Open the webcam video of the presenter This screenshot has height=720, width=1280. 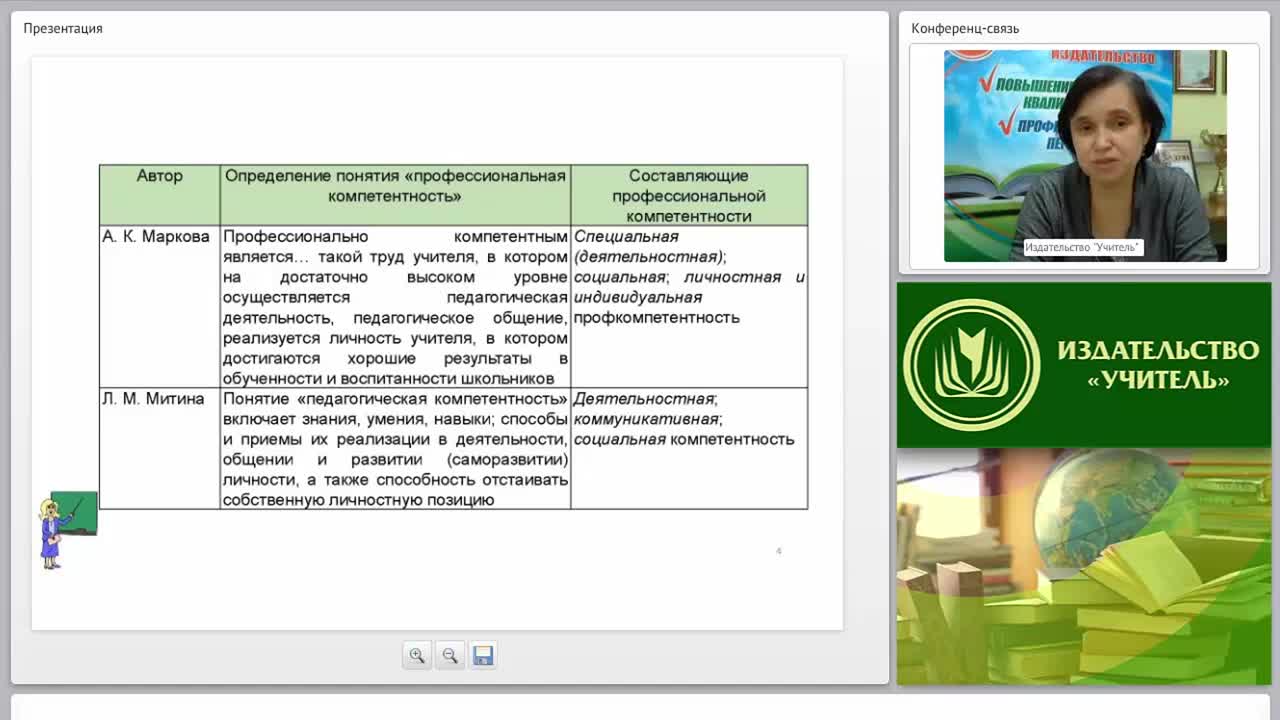[1085, 156]
